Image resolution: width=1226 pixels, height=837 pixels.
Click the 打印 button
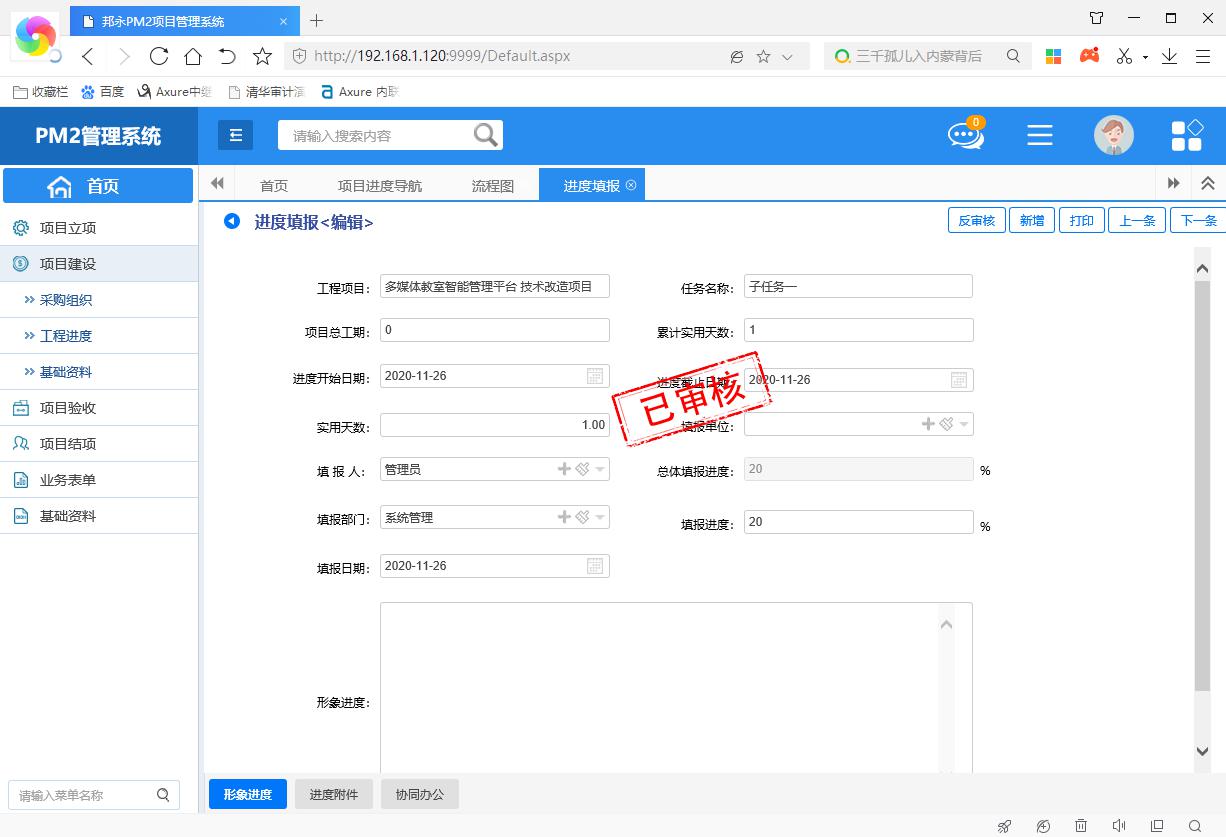1081,221
